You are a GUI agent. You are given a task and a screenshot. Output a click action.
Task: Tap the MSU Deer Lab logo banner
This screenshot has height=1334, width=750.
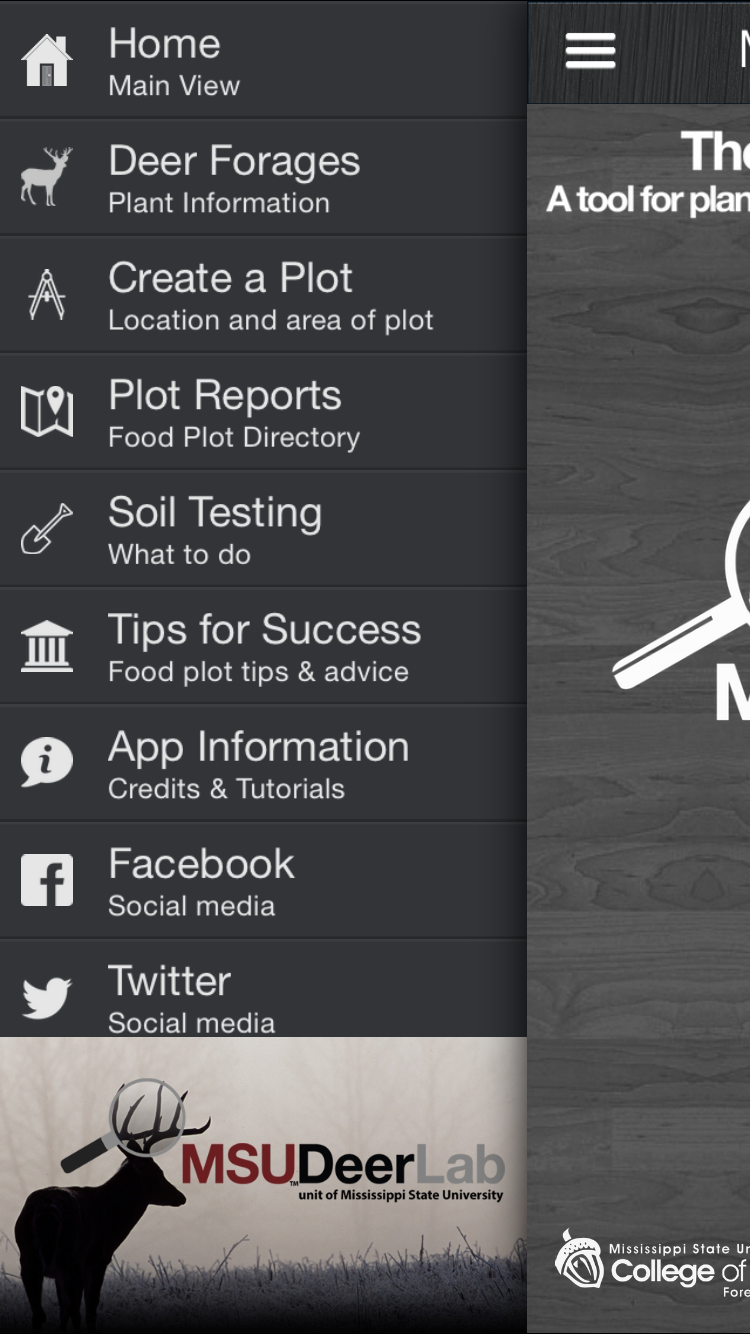(263, 1180)
